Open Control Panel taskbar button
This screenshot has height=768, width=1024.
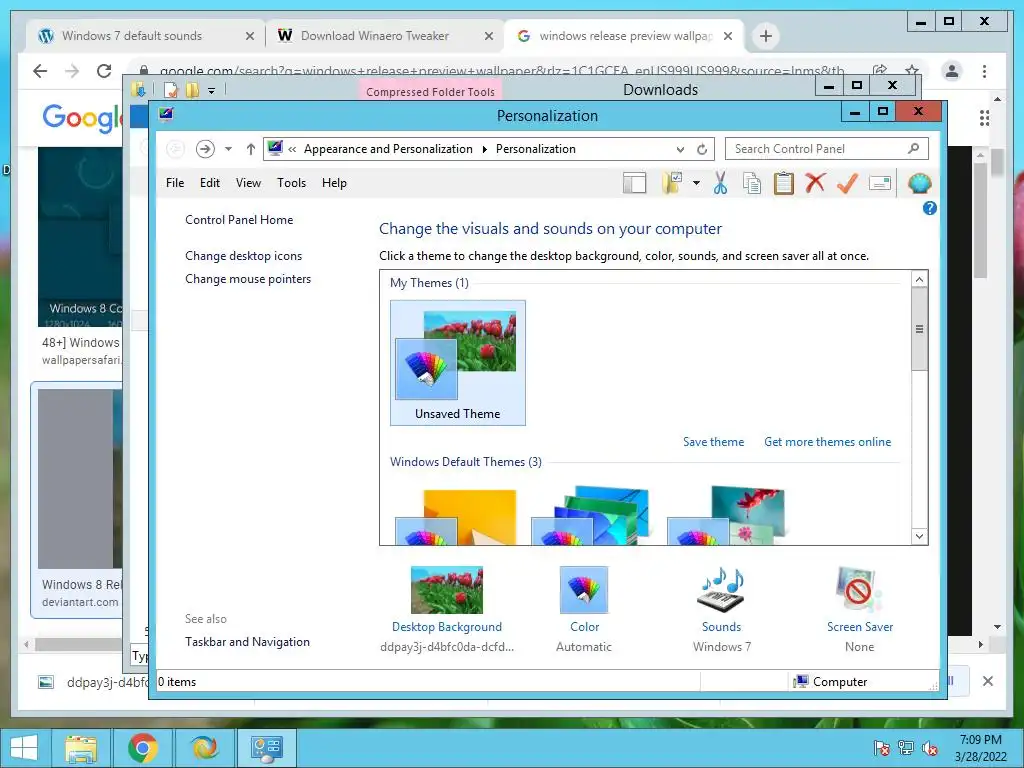click(266, 748)
